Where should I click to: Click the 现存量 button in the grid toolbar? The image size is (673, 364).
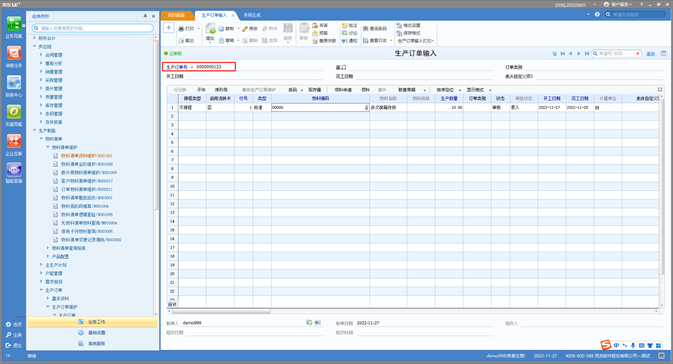pyautogui.click(x=315, y=90)
